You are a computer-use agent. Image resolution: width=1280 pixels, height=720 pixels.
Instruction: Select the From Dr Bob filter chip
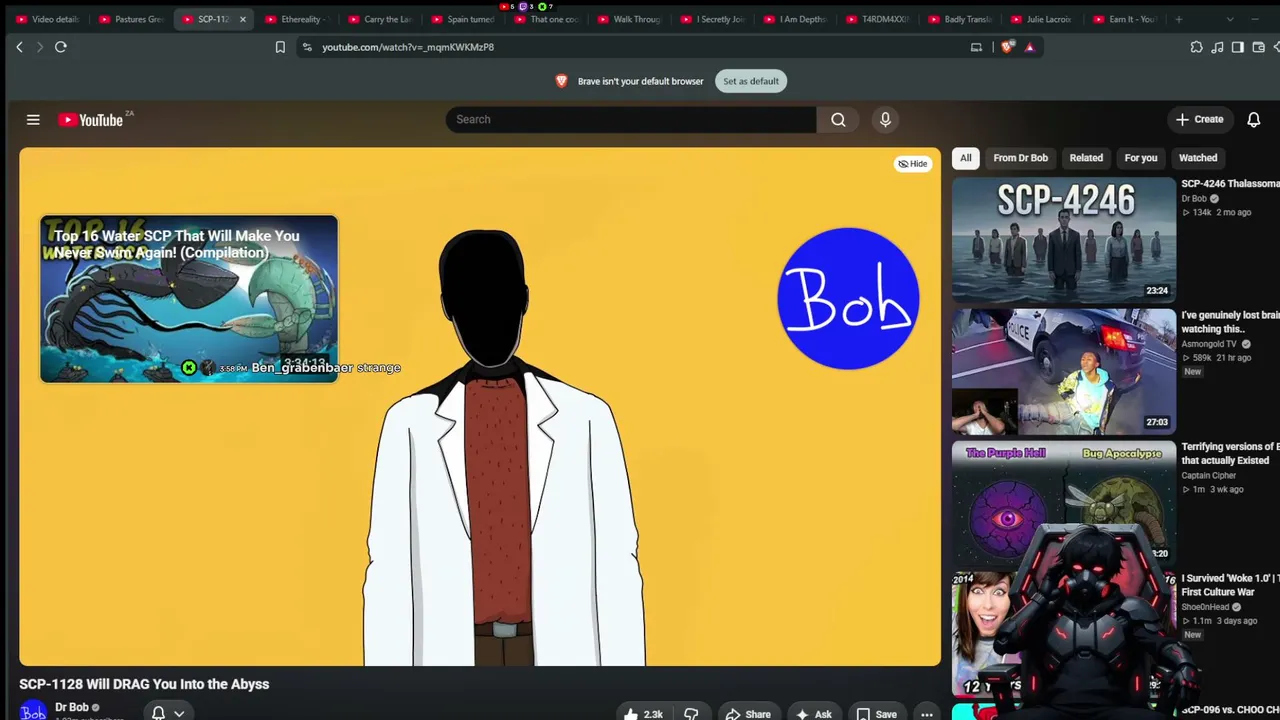[x=1020, y=158]
